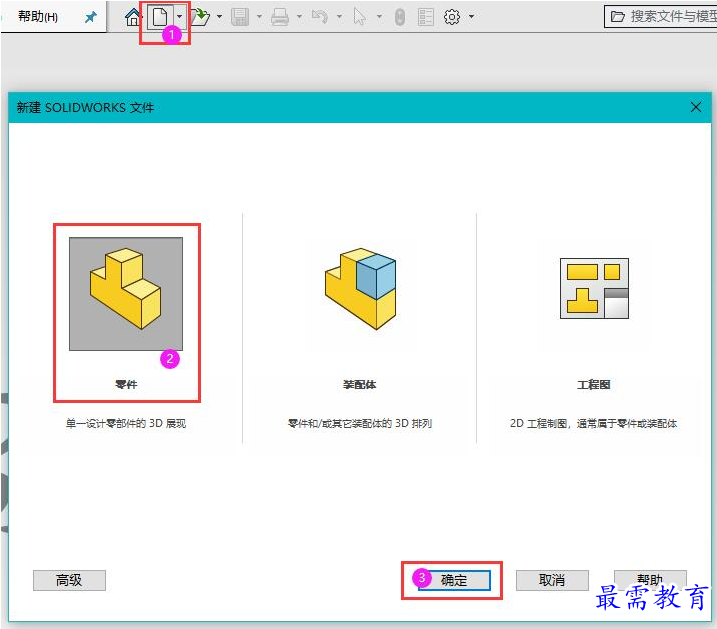Expand the Open file dropdown arrow
The width and height of the screenshot is (717, 629).
[219, 17]
